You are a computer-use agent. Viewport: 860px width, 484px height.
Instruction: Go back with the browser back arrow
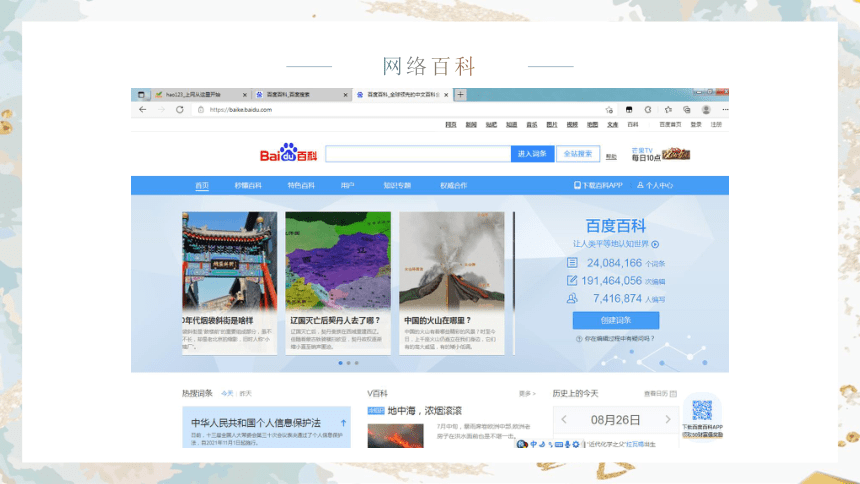pos(143,110)
